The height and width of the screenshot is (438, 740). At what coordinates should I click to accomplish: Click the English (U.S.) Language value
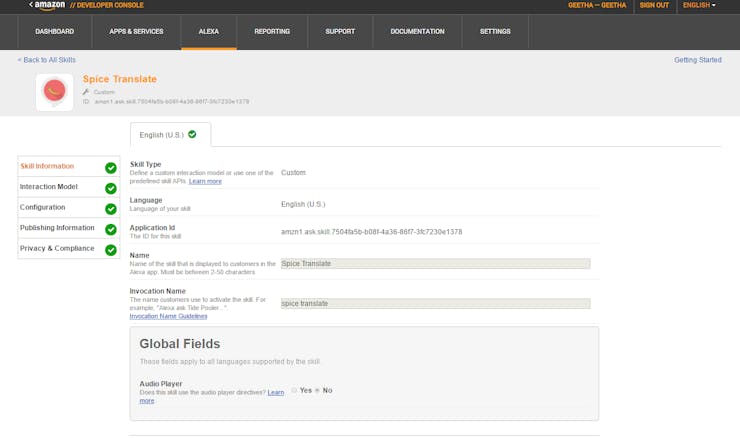click(303, 204)
